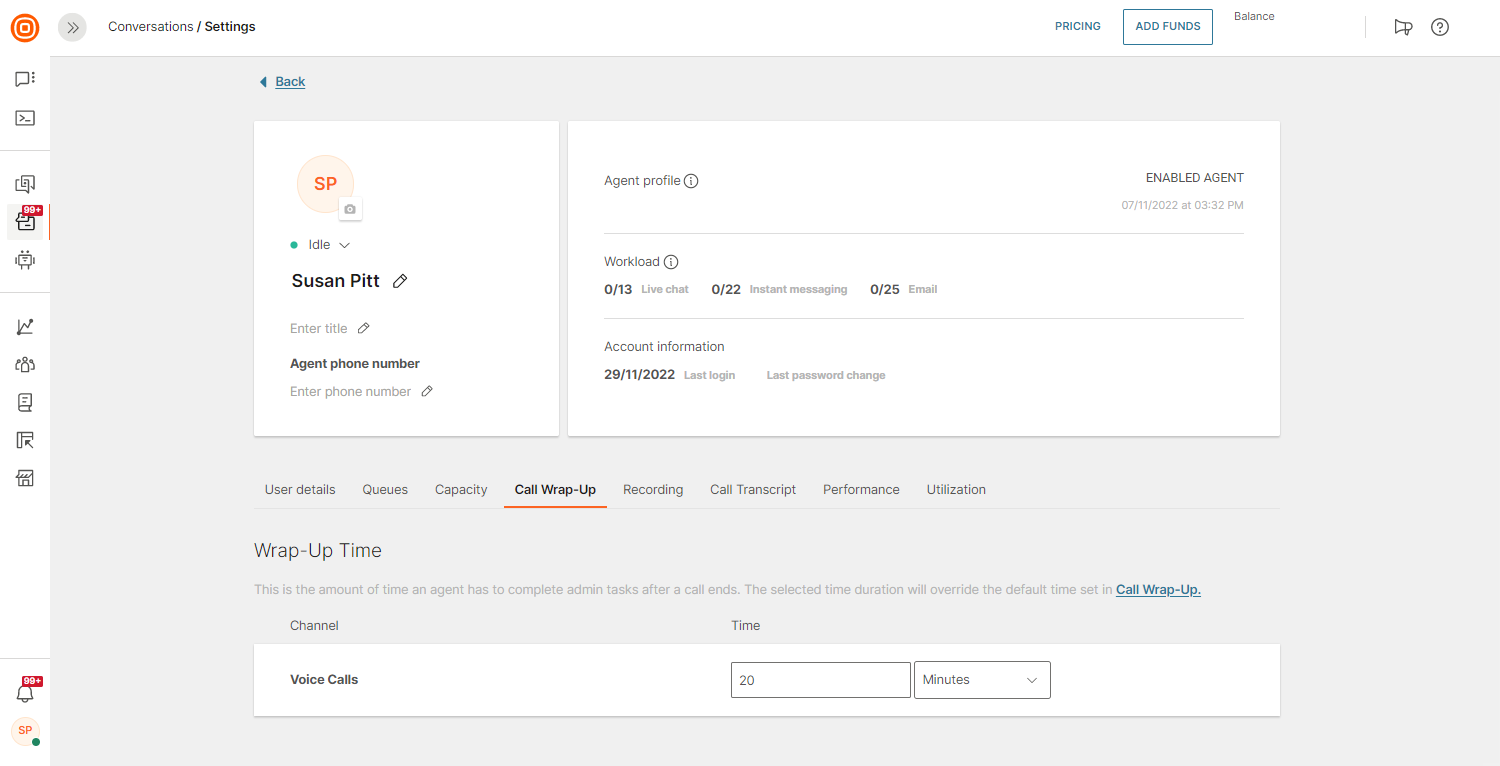Open the chat conversations sidebar icon
The width and height of the screenshot is (1500, 766).
tap(25, 79)
